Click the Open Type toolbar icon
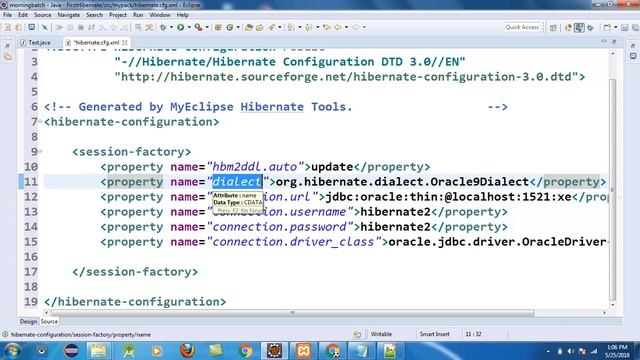 (x=249, y=27)
